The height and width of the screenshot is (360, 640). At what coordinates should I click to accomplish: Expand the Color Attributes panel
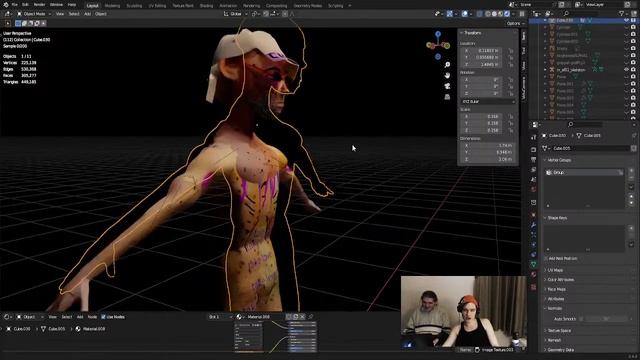(x=560, y=280)
